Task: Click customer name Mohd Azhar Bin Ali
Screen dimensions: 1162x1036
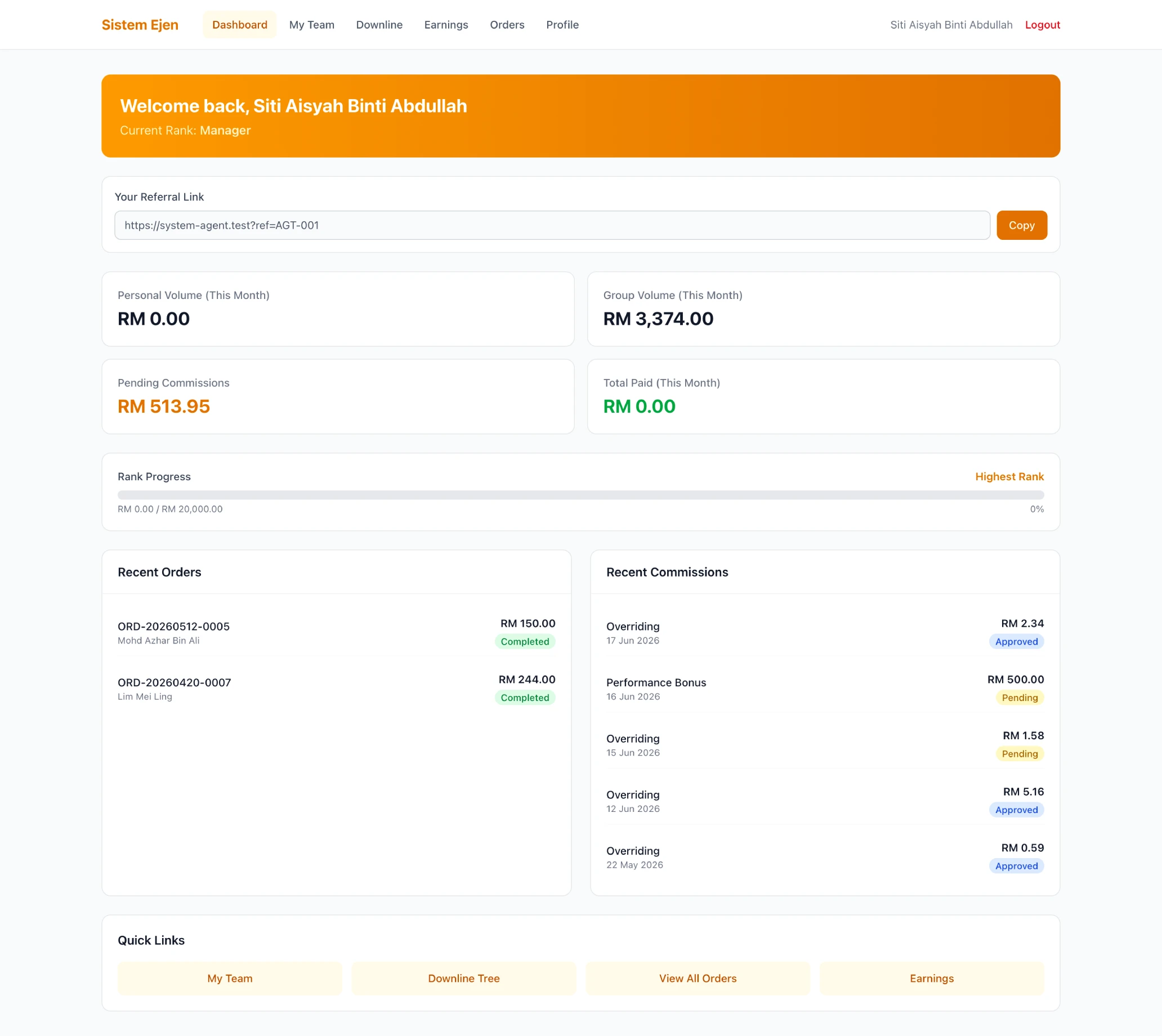Action: pyautogui.click(x=158, y=640)
